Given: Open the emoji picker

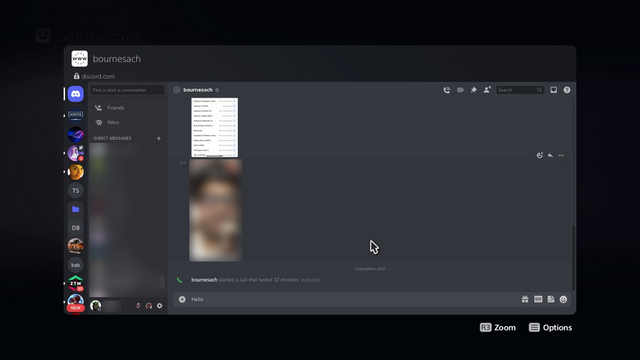Looking at the screenshot, I should coord(563,299).
